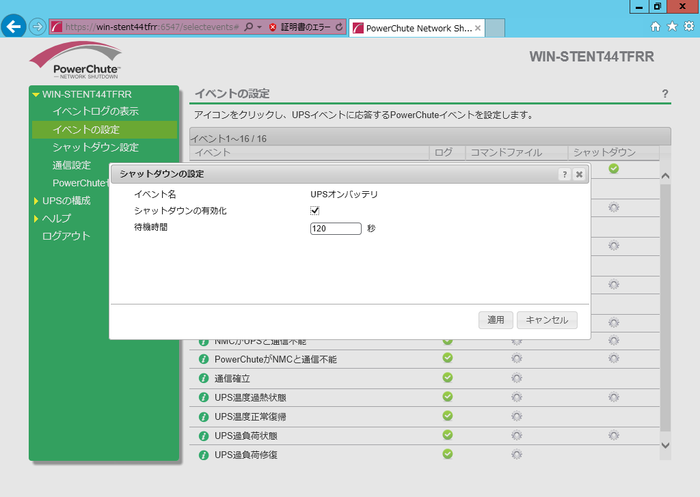Screen dimensions: 700x497
Task: Open shutdown gear for UPS過負荷状態
Action: [614, 435]
